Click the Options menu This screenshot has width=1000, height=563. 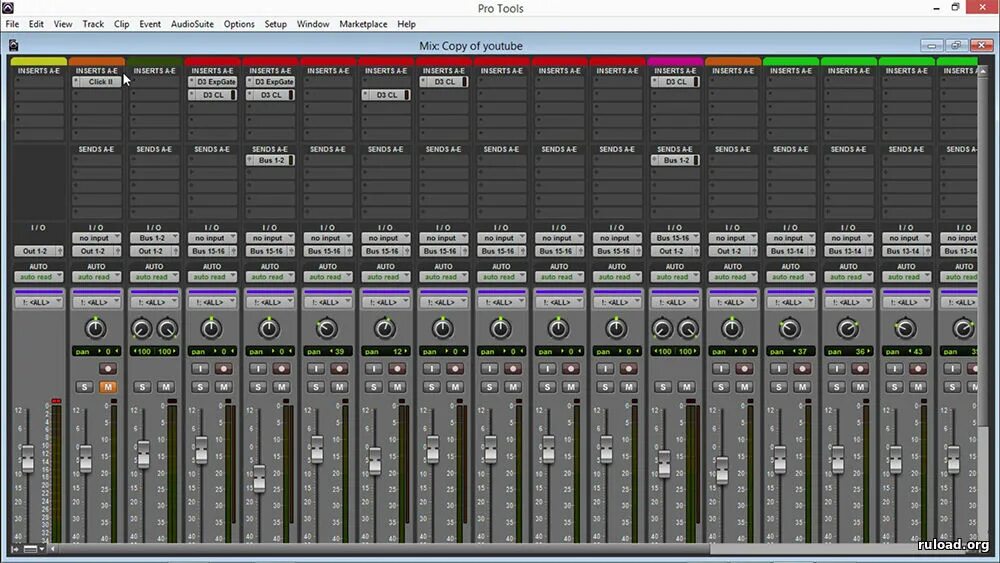tap(239, 24)
